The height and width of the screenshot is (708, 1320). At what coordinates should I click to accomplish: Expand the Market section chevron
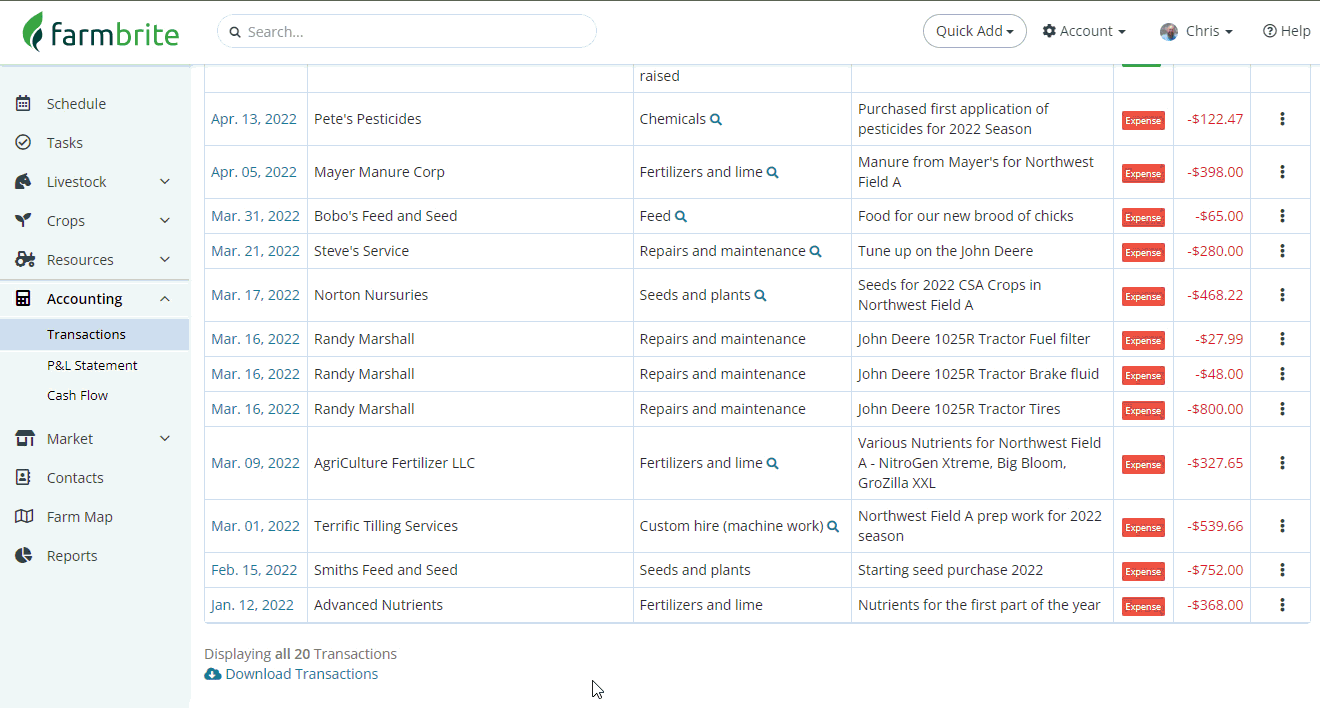[165, 439]
